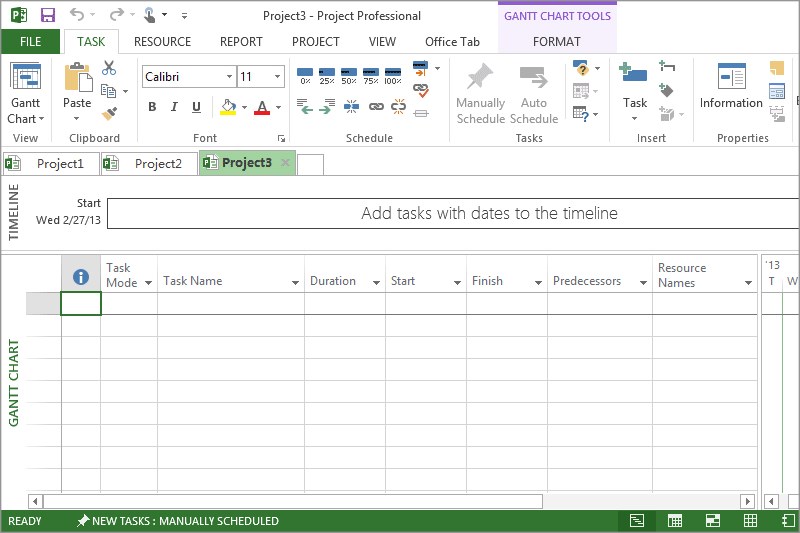This screenshot has width=800, height=533.
Task: Open the RESOURCE ribbon tab
Action: coord(162,42)
